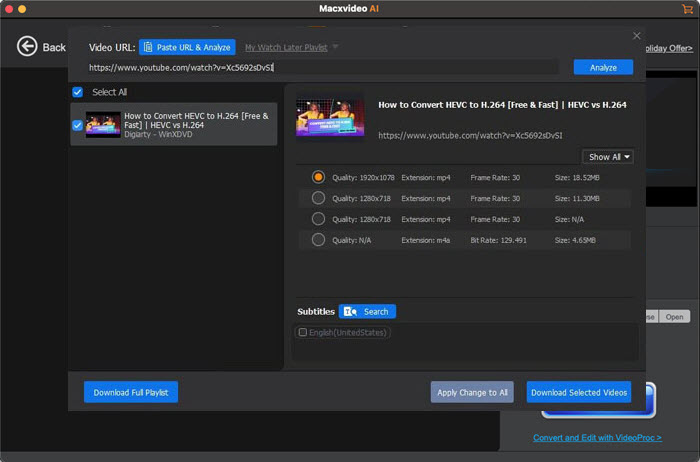Enable English(UnitedStates) subtitle checkbox

pyautogui.click(x=303, y=332)
